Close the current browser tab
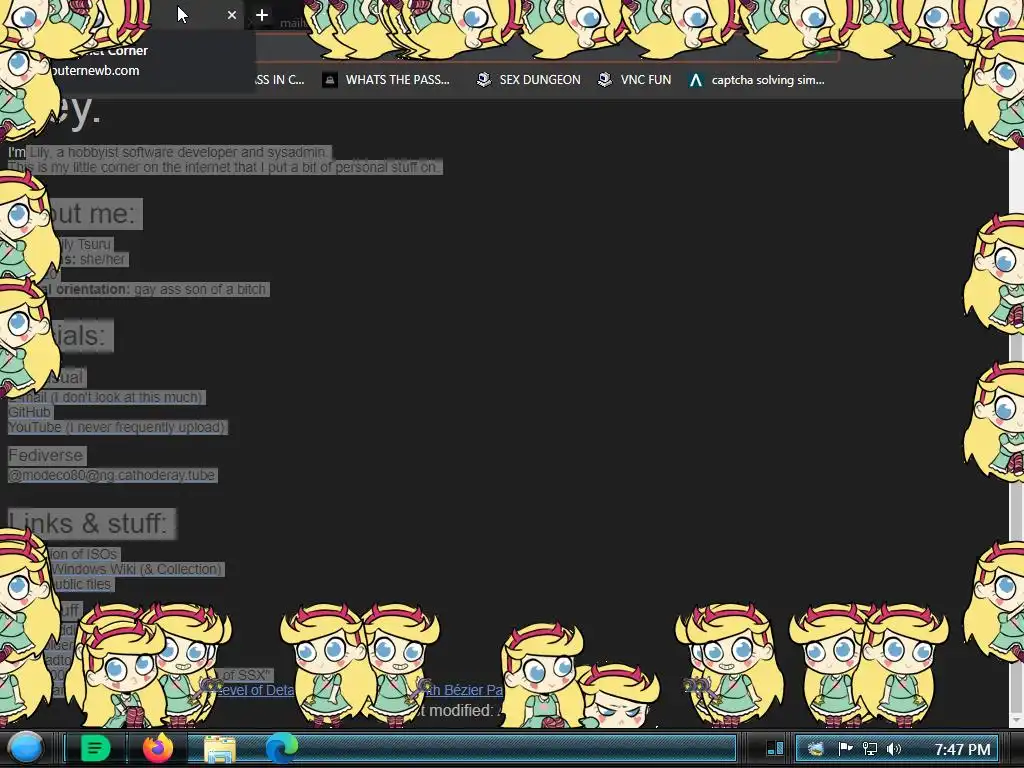Image resolution: width=1024 pixels, height=768 pixels. coord(232,15)
